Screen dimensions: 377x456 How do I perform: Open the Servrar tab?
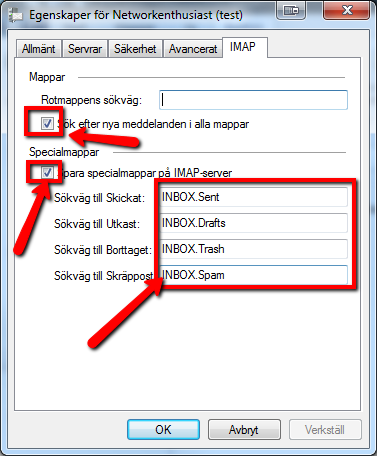(x=85, y=49)
